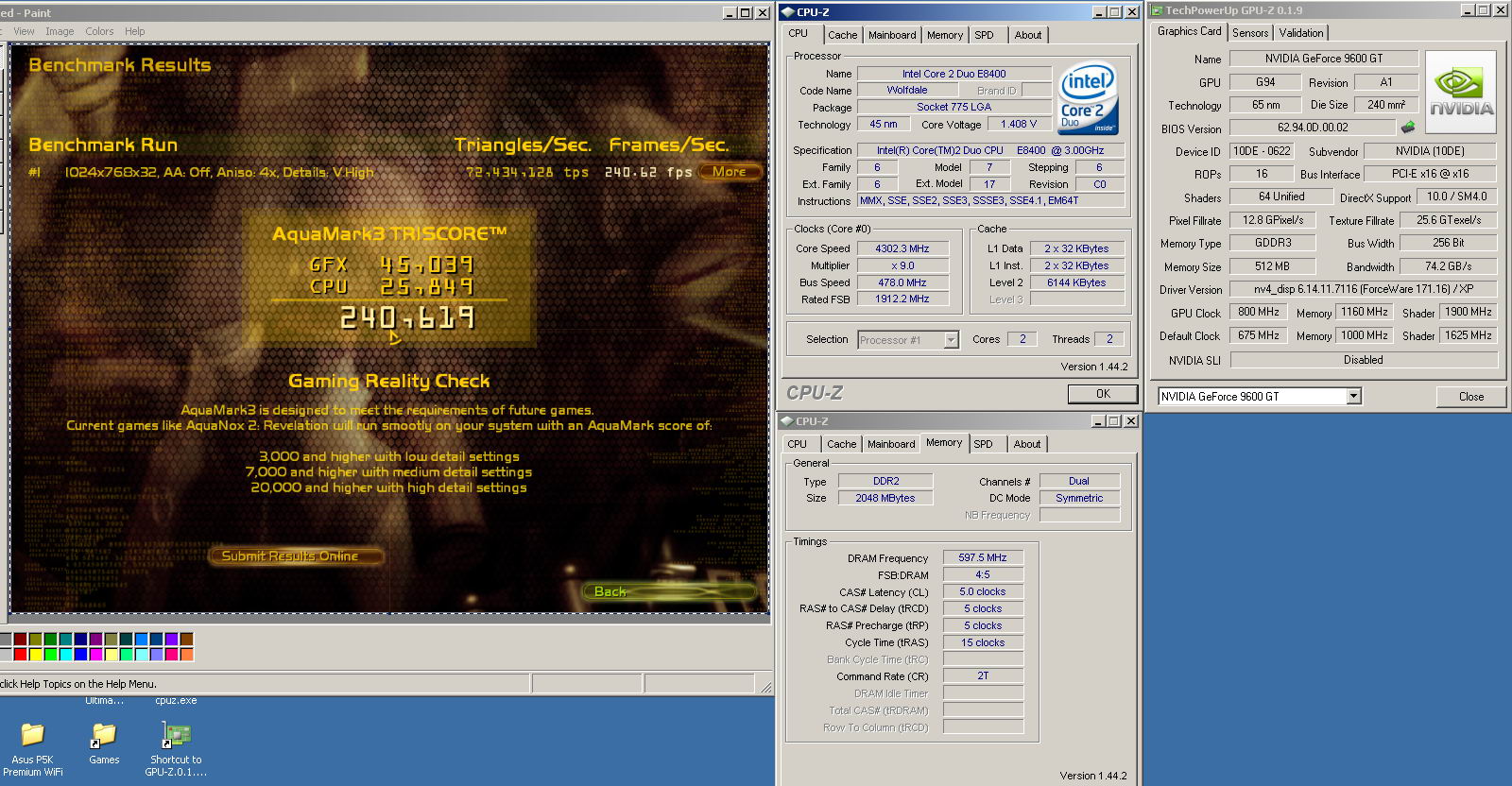
Task: Click GPU Clock value 800 MHz in GPU-Z
Action: tap(1259, 312)
